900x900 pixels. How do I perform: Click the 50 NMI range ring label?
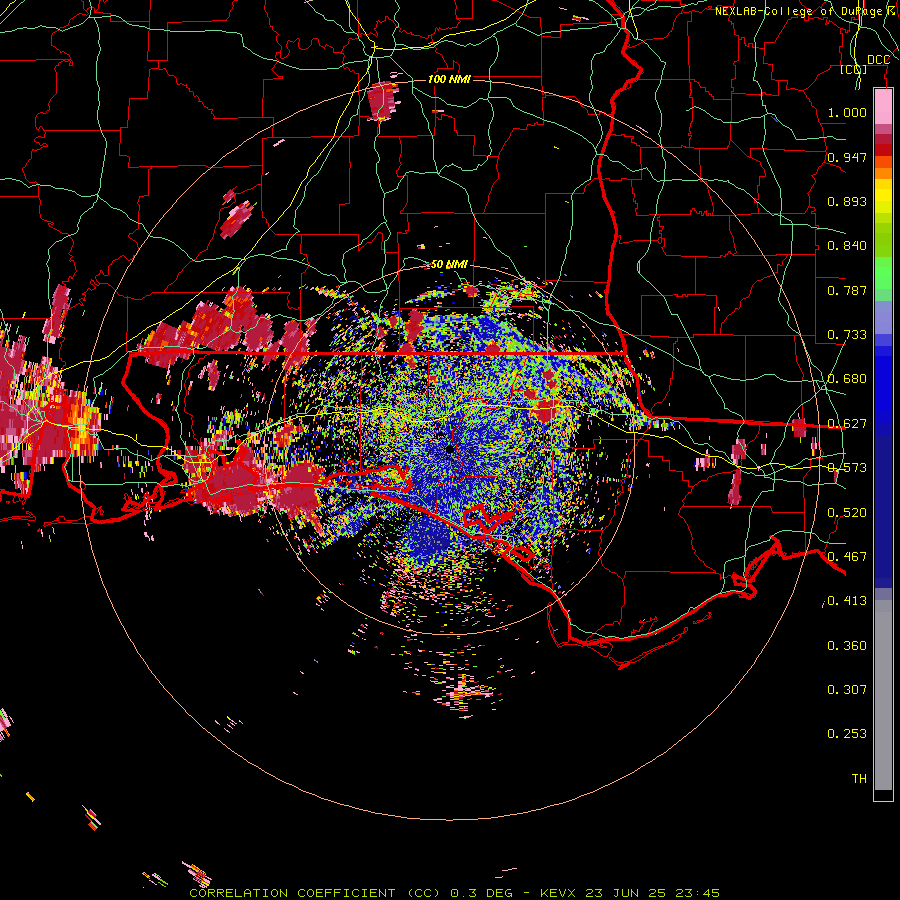click(x=449, y=264)
